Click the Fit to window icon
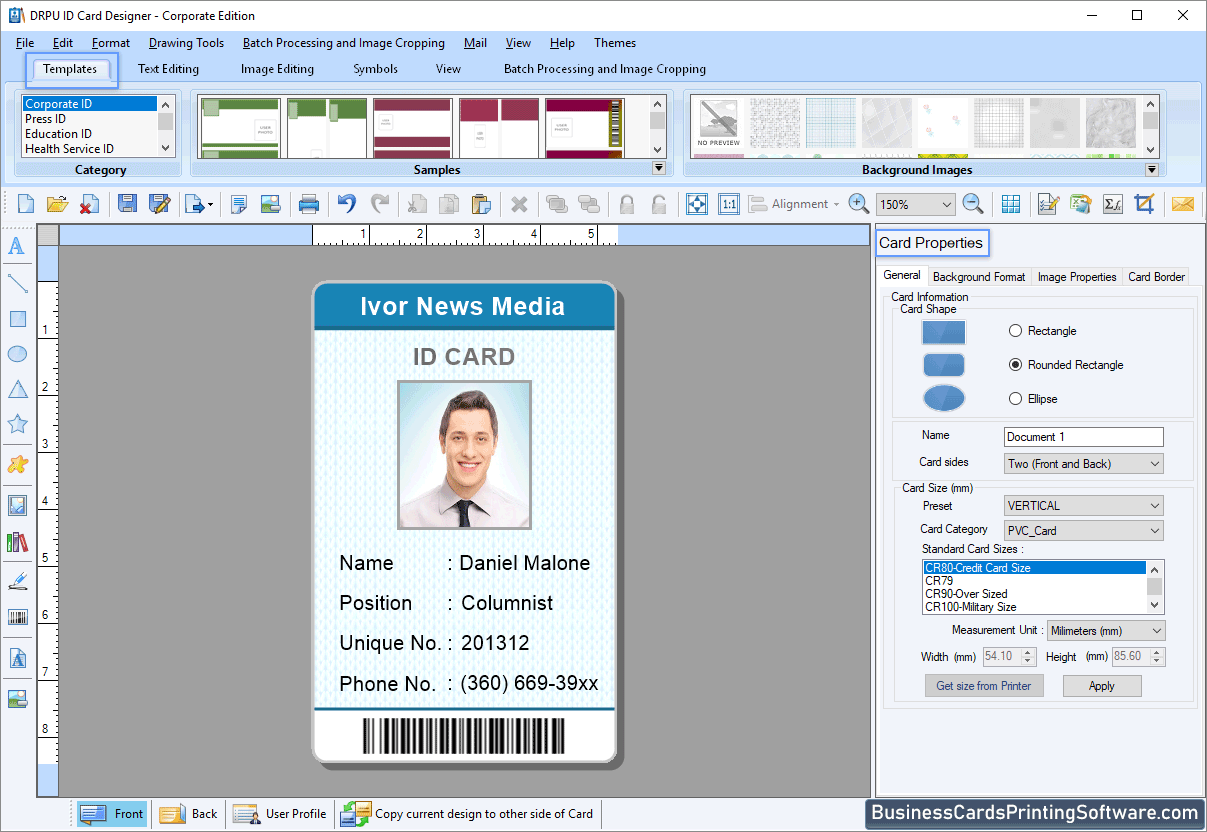 697,204
